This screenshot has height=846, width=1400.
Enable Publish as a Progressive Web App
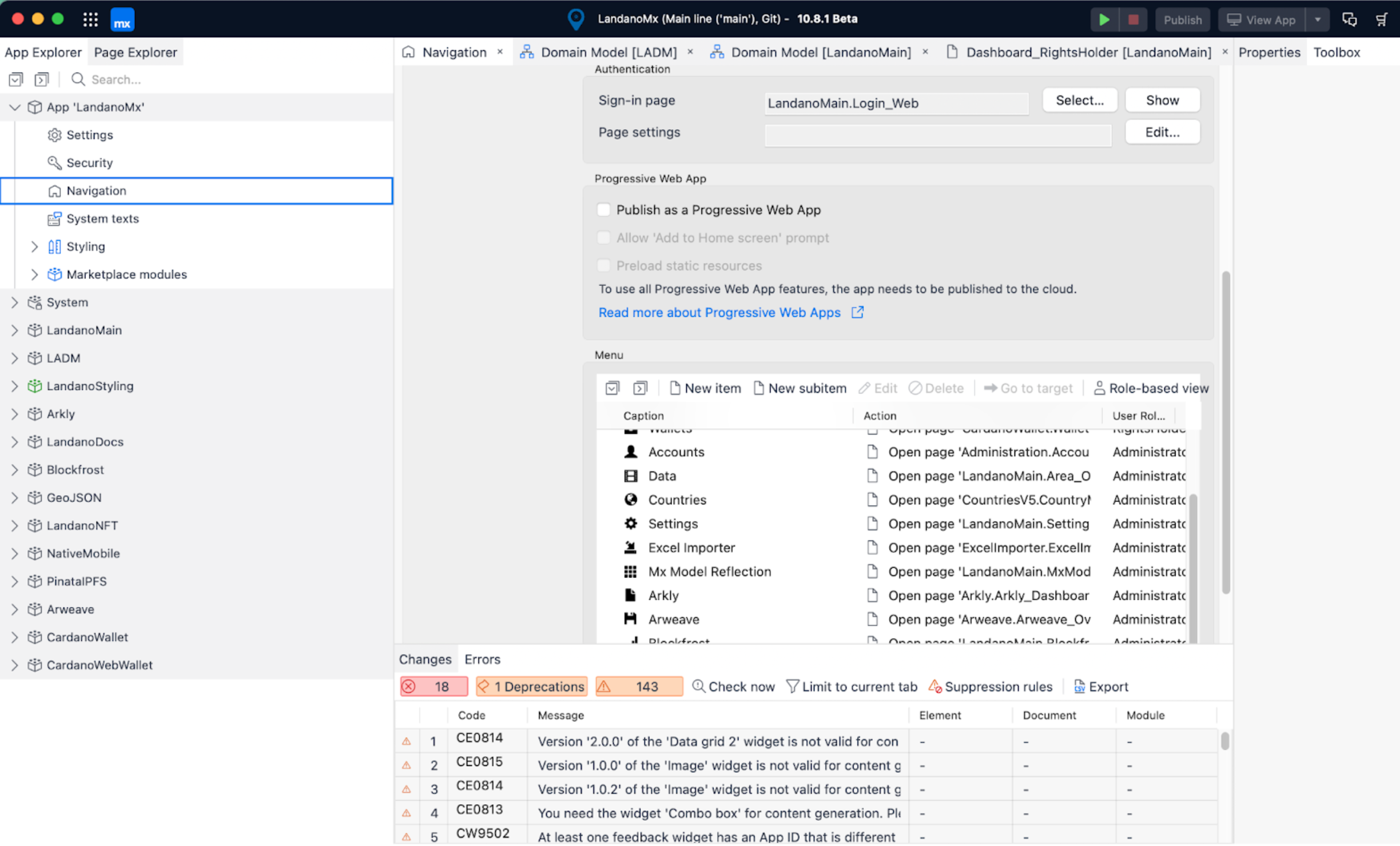(603, 210)
